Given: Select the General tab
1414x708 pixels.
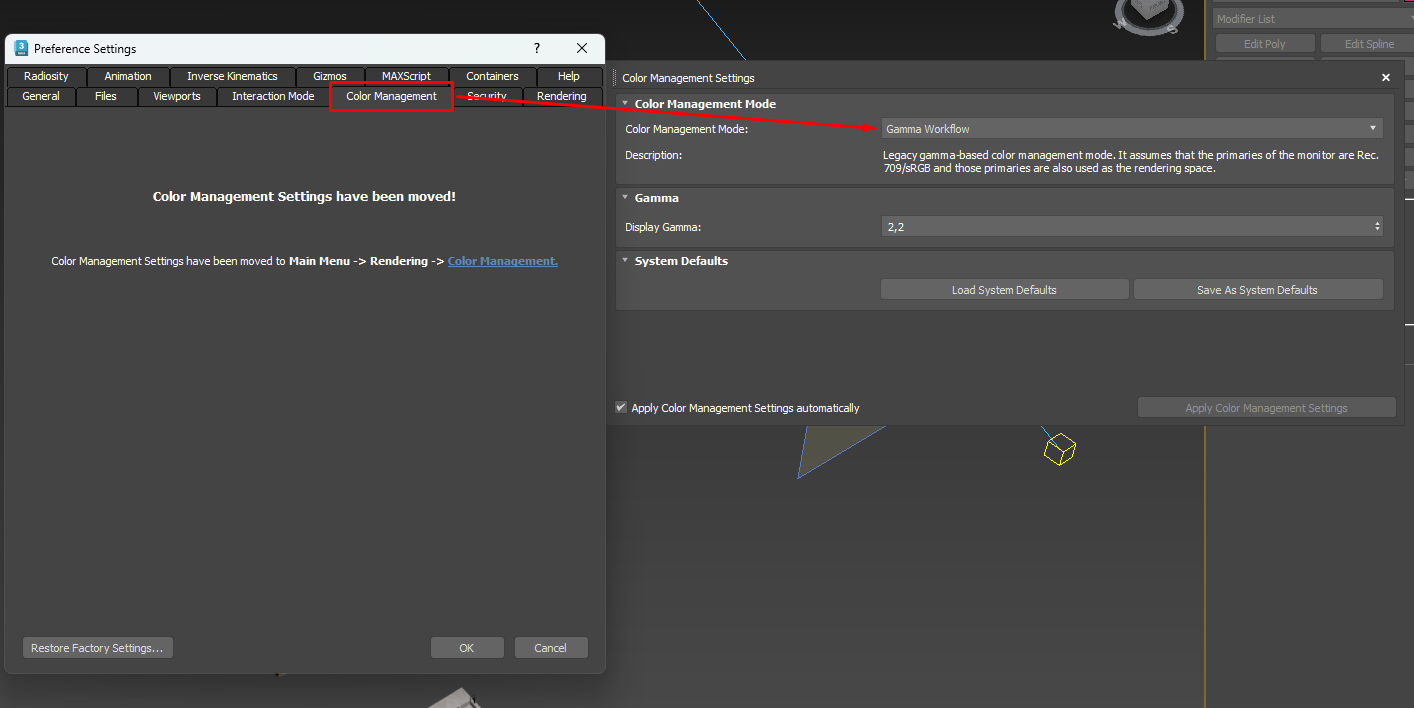Looking at the screenshot, I should click(x=41, y=96).
